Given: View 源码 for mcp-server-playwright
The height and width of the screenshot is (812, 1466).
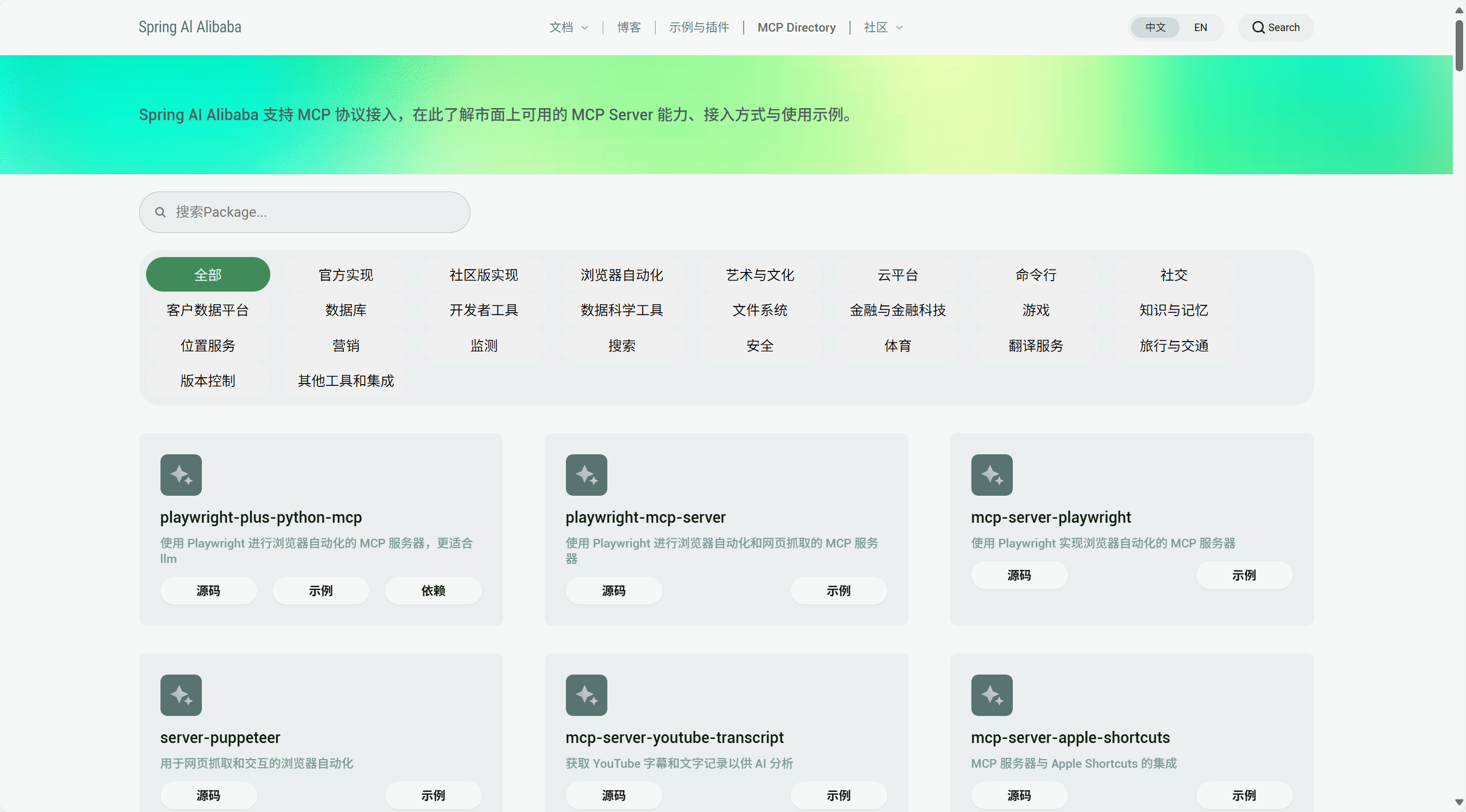Looking at the screenshot, I should tap(1019, 575).
